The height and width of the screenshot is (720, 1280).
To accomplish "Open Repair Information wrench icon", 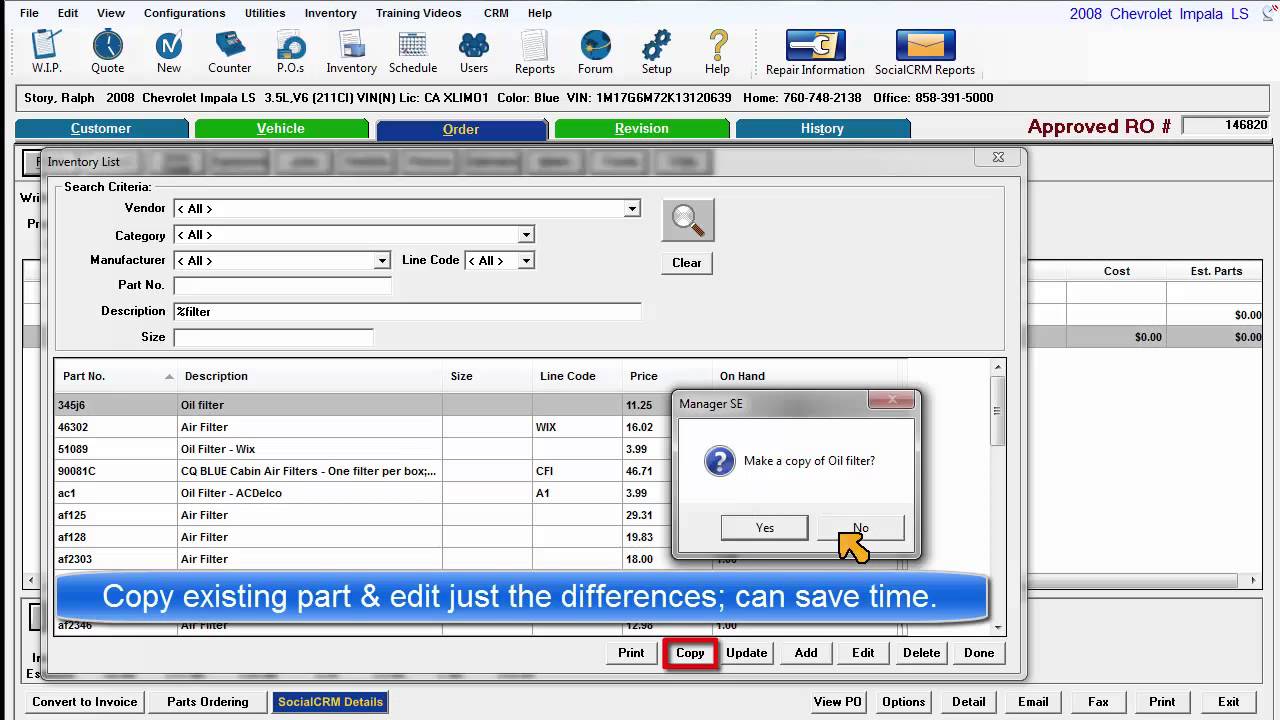I will (815, 51).
